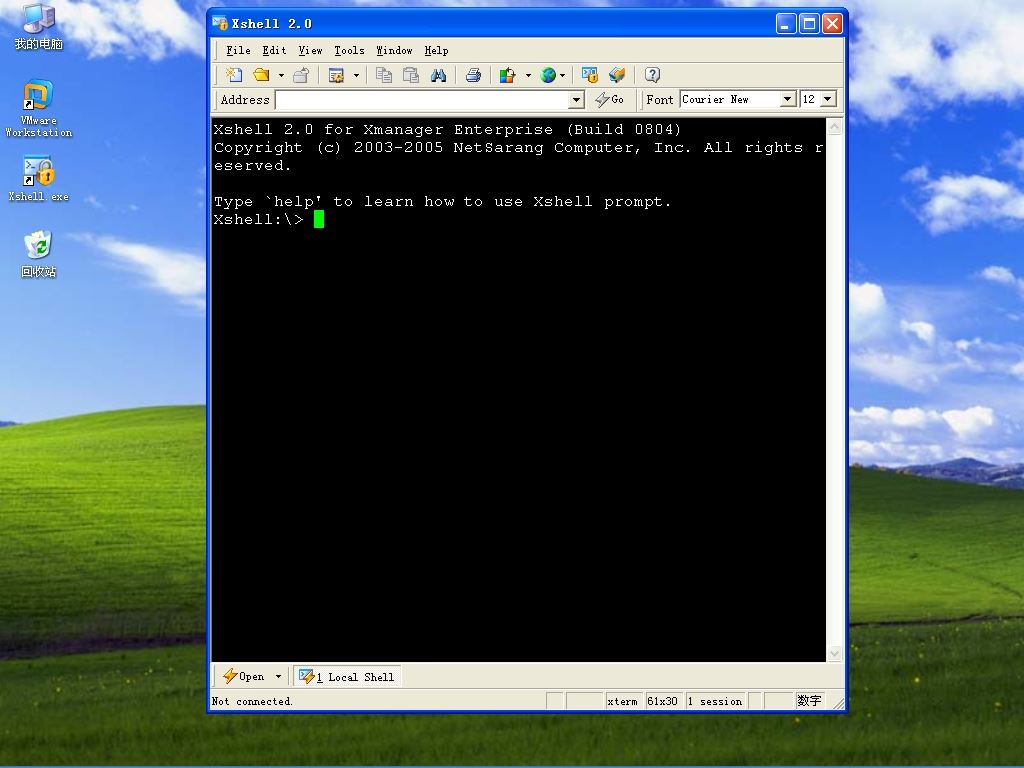The image size is (1024, 768).
Task: Open the File menu
Action: click(x=238, y=50)
